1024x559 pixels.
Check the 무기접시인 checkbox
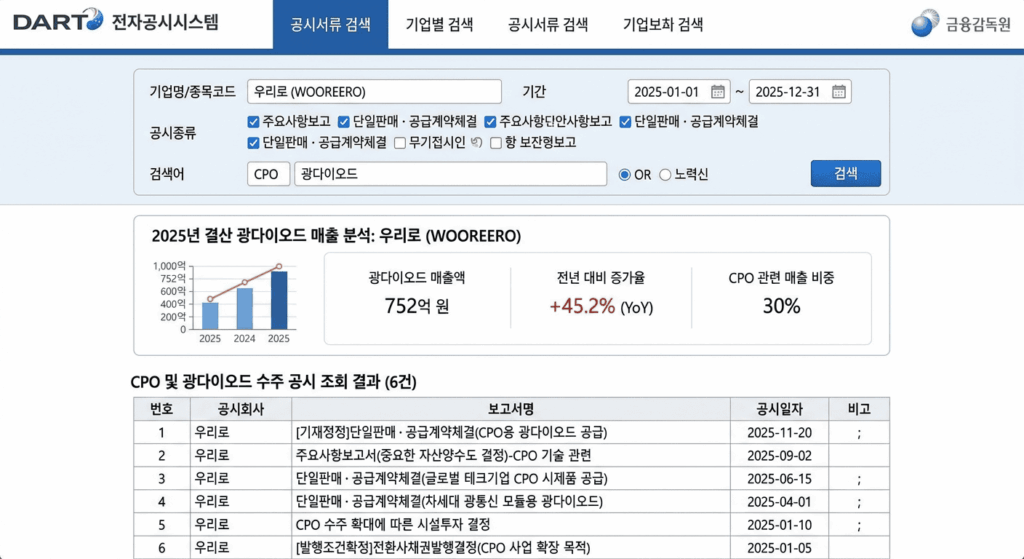tap(400, 142)
